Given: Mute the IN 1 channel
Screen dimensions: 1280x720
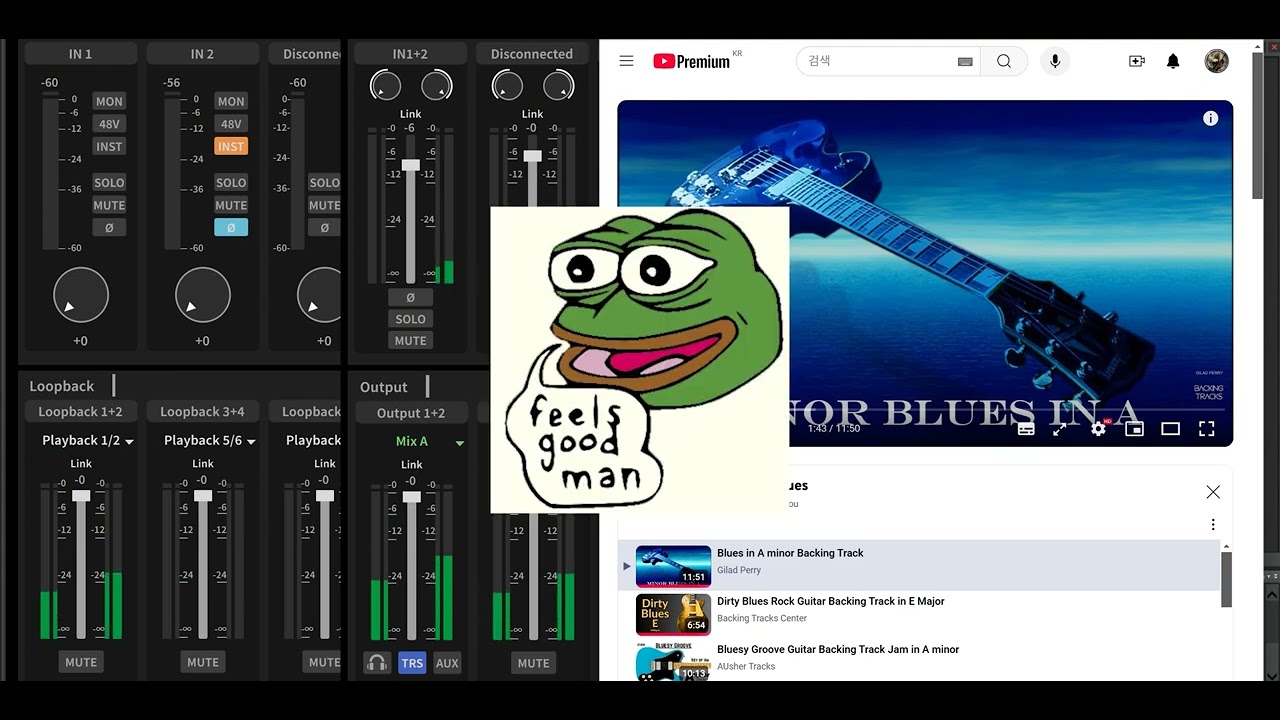Looking at the screenshot, I should pos(109,206).
